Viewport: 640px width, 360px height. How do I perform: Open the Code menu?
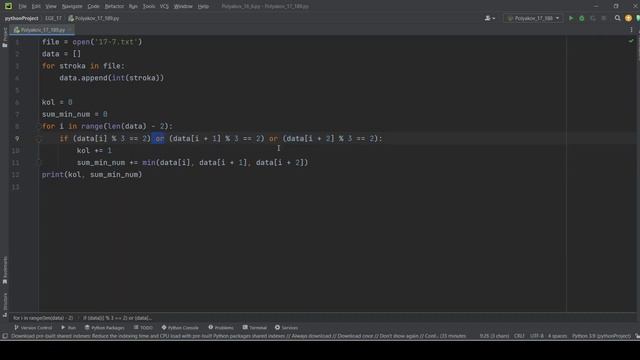point(93,6)
